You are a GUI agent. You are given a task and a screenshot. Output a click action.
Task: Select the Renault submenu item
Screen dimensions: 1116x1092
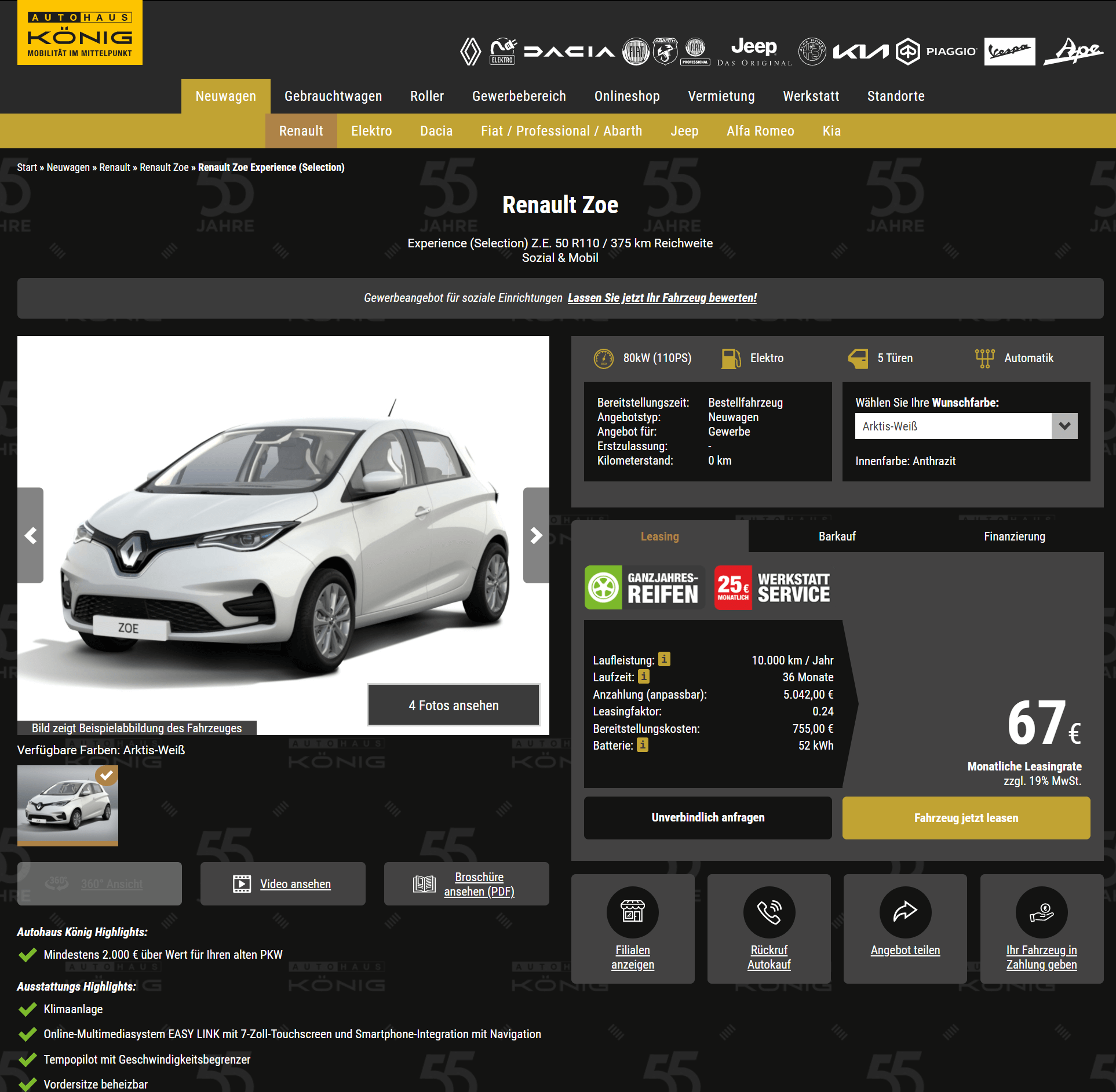pos(301,131)
